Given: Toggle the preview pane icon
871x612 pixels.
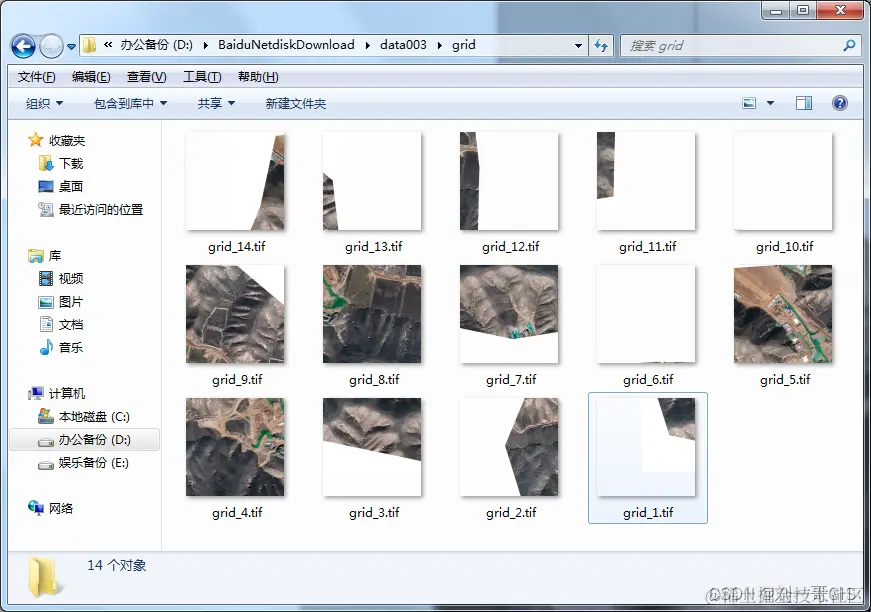Looking at the screenshot, I should coord(803,102).
